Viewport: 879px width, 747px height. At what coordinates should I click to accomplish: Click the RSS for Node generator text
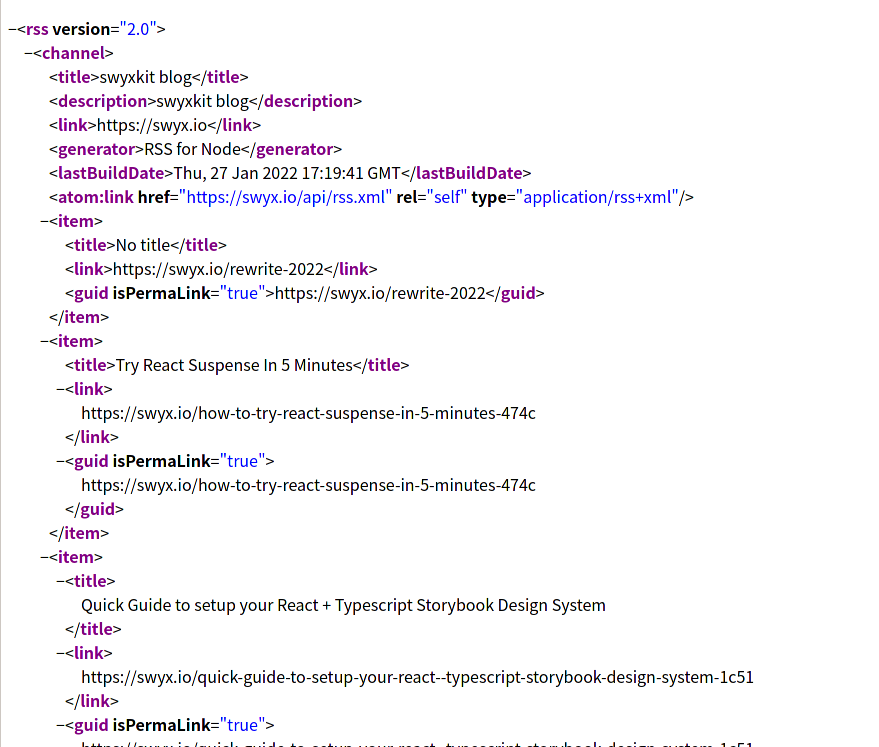click(x=193, y=148)
